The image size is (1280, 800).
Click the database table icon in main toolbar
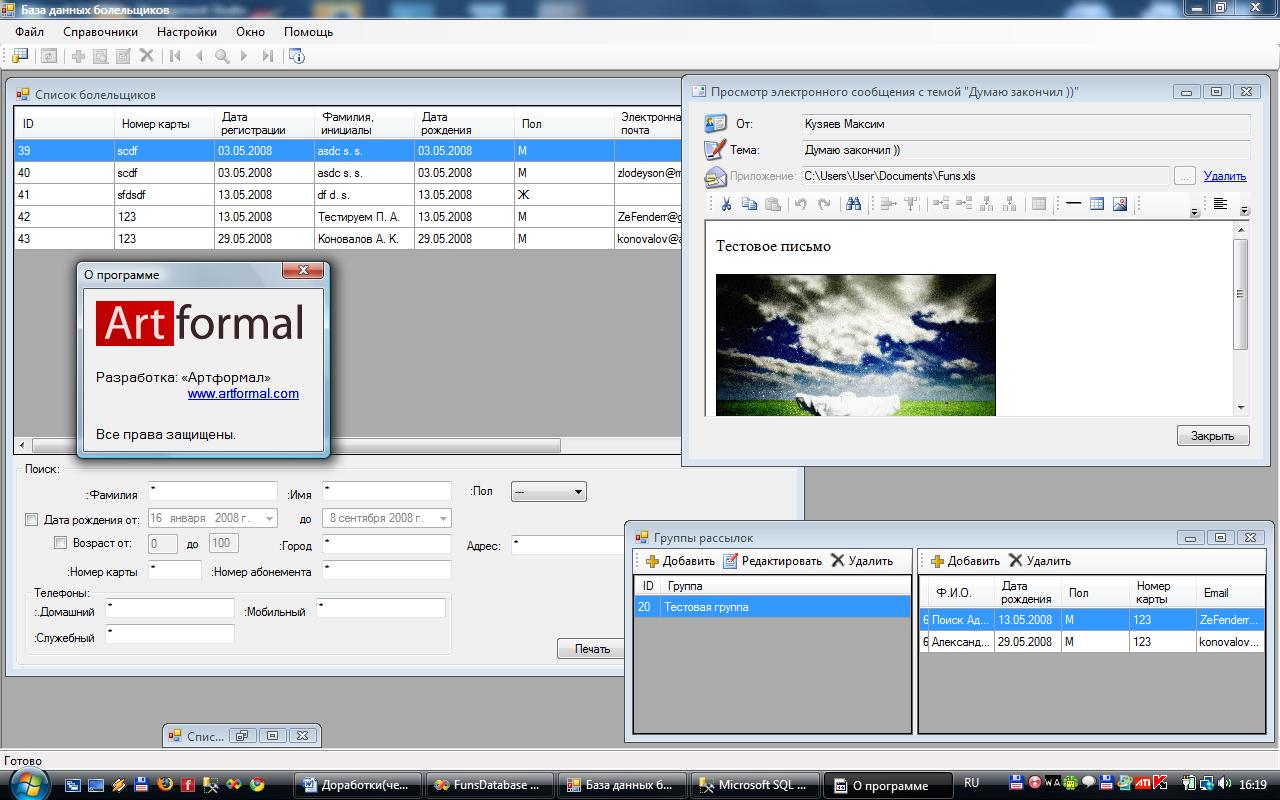[20, 56]
